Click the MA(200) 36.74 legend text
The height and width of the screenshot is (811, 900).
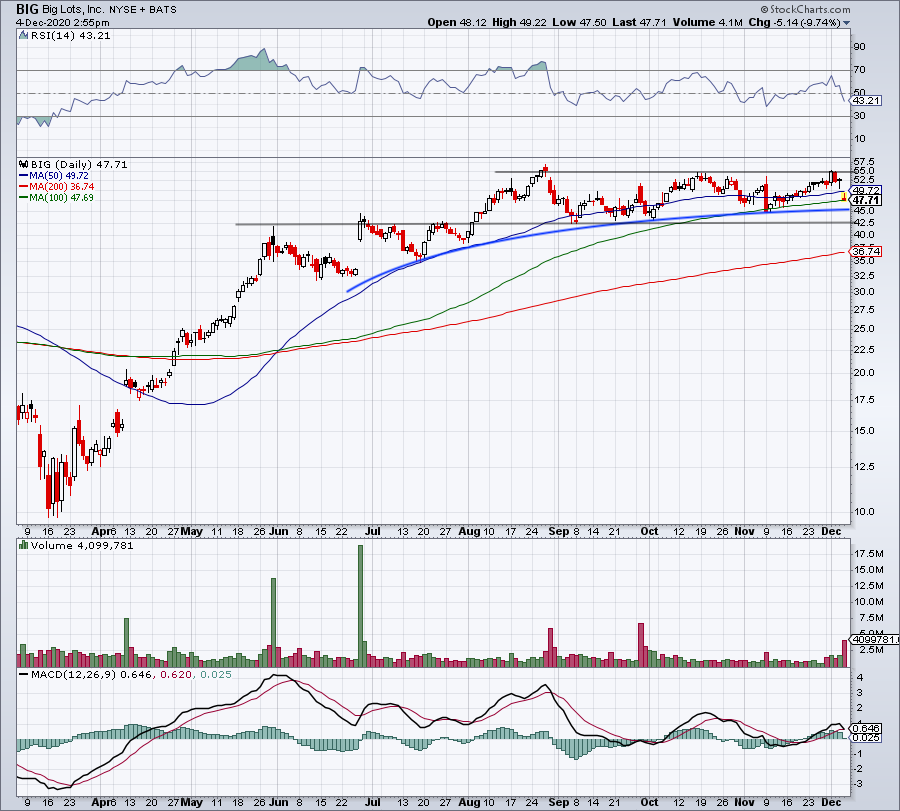[61, 187]
